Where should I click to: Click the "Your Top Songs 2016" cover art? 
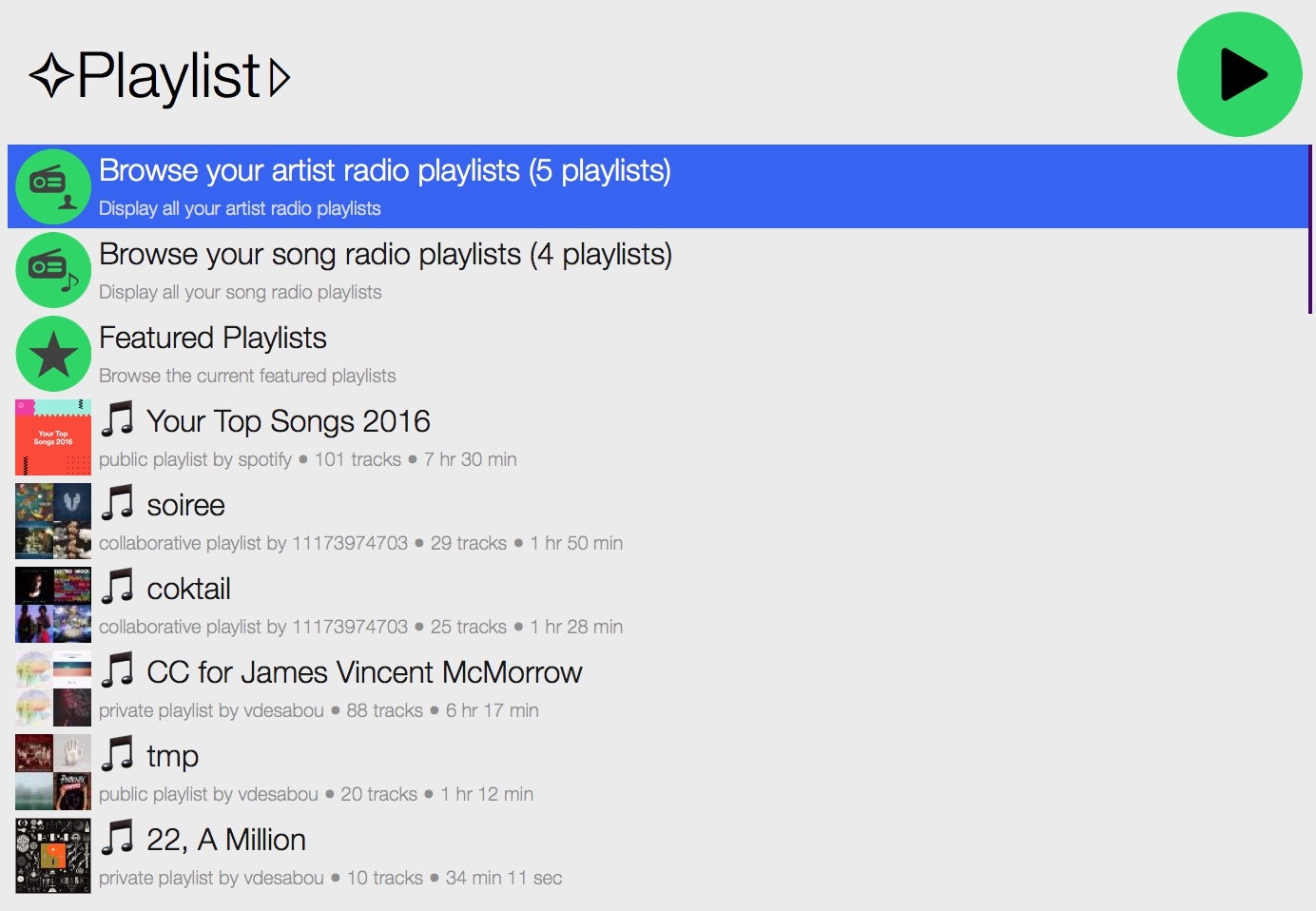(x=52, y=437)
